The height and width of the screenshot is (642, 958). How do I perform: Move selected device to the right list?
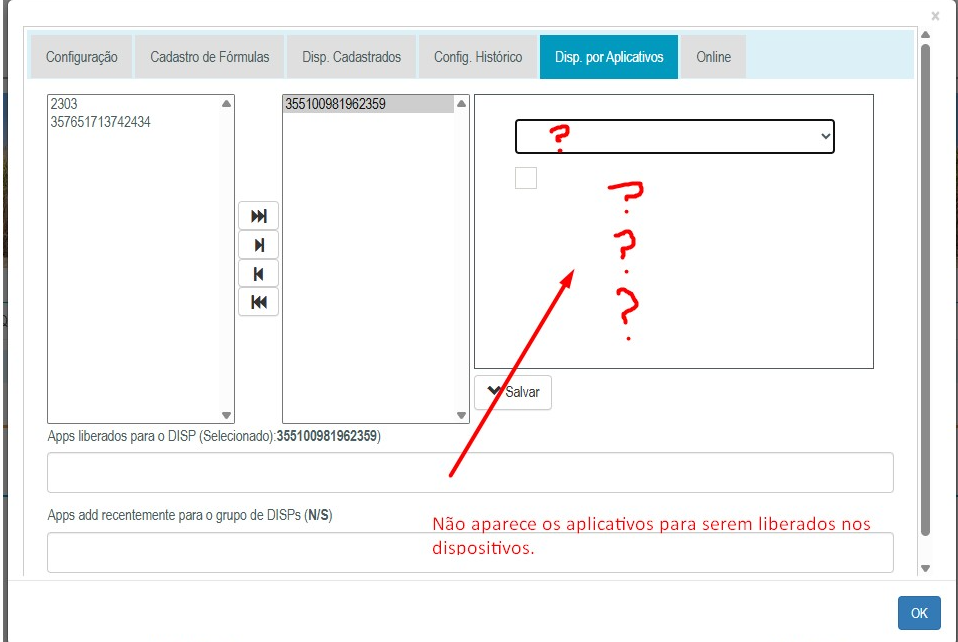[x=258, y=245]
